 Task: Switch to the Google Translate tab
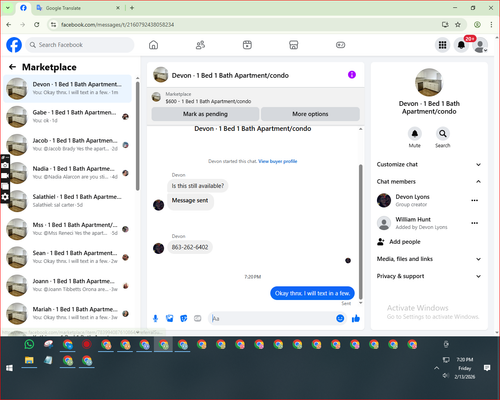pyautogui.click(x=77, y=8)
